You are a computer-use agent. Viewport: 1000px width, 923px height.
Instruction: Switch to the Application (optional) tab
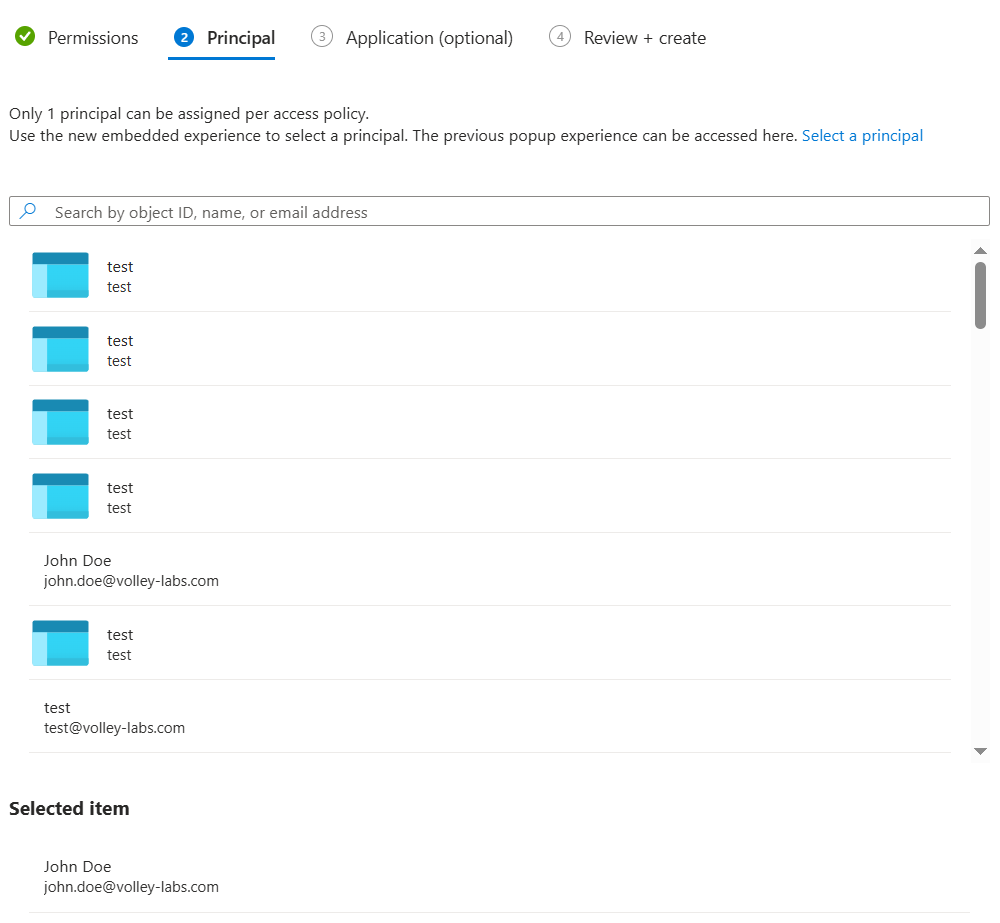coord(429,38)
